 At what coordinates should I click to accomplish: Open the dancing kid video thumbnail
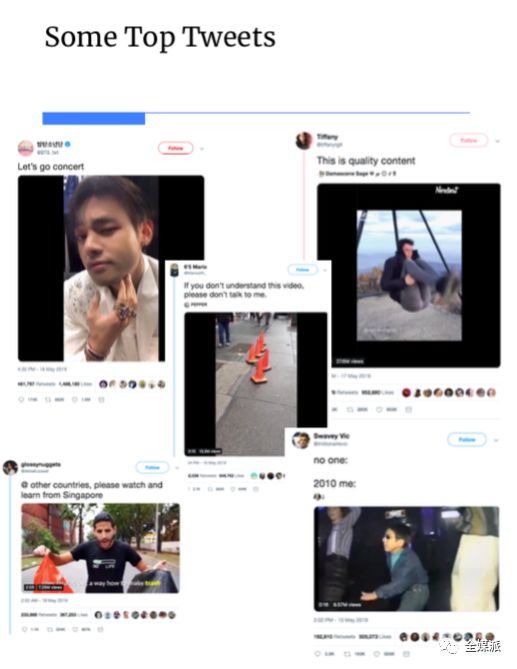tap(407, 558)
